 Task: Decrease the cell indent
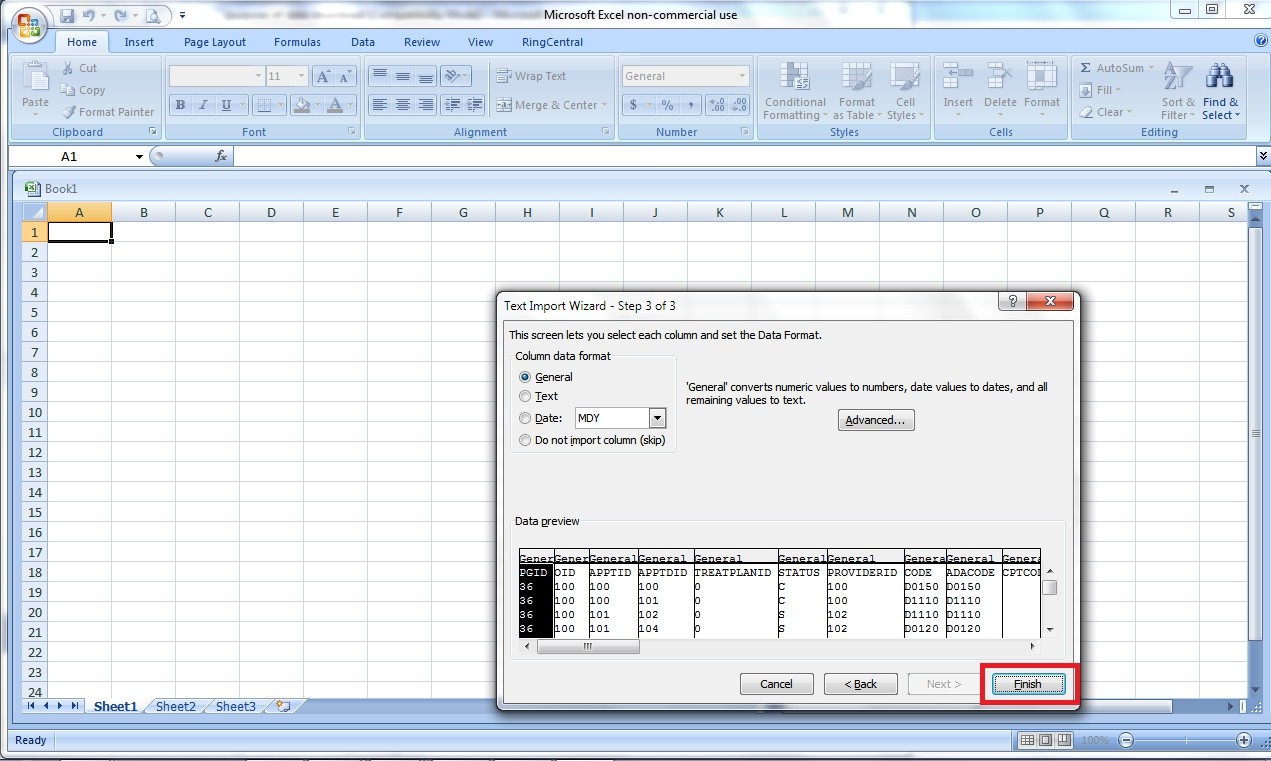coord(451,105)
